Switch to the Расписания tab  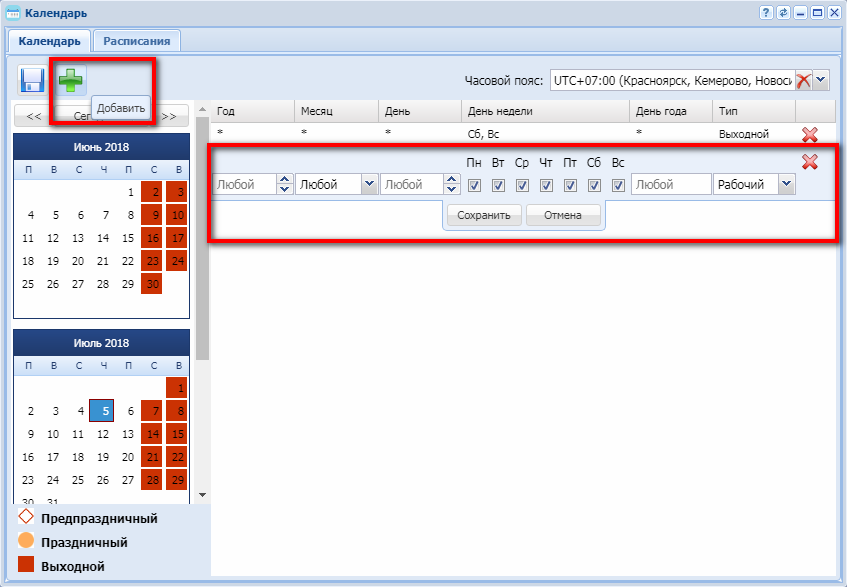[136, 41]
